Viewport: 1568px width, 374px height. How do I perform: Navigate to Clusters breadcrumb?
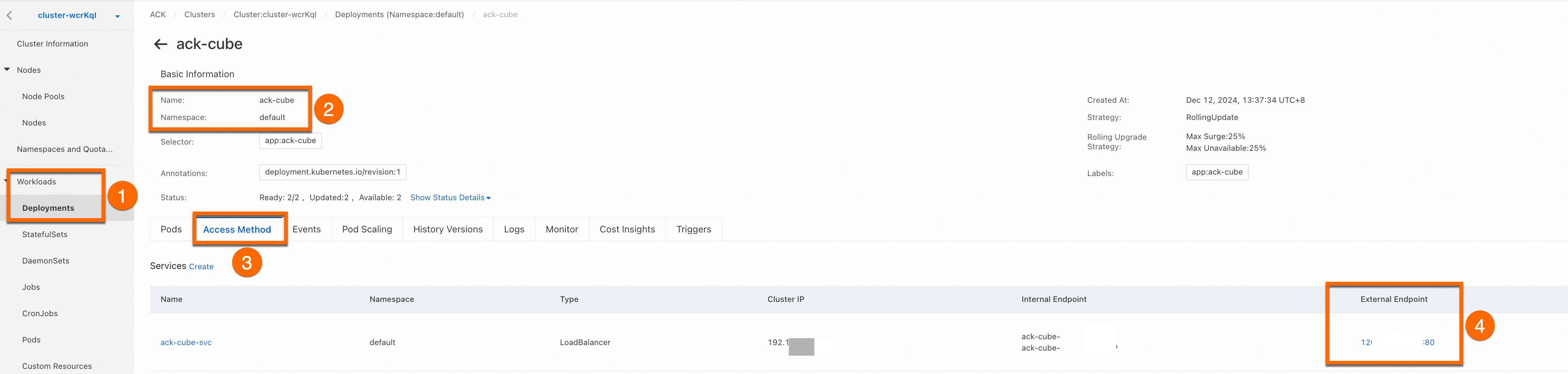point(200,15)
